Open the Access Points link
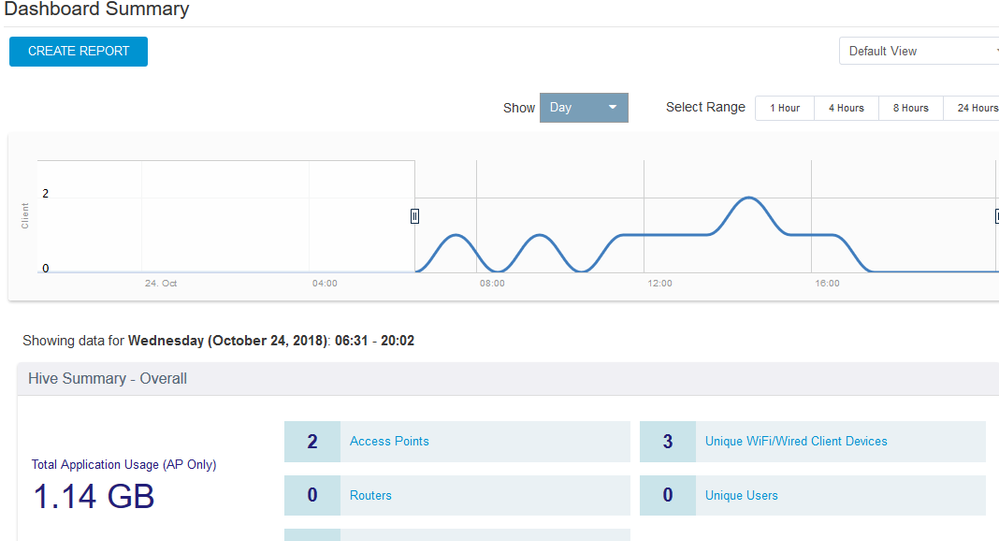Viewport: 999px width, 541px height. click(389, 441)
